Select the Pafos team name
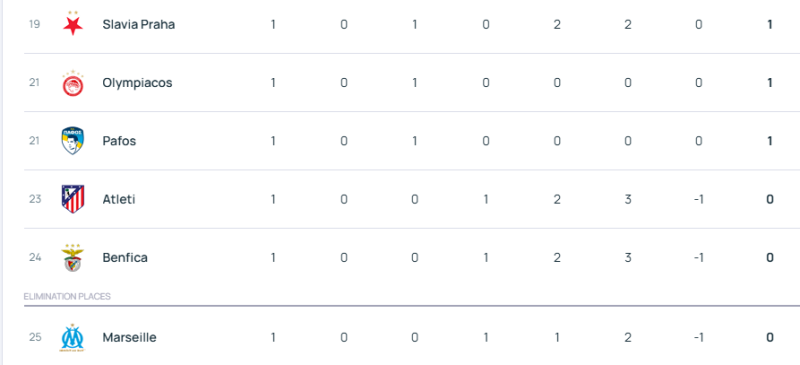This screenshot has width=800, height=365. (x=119, y=141)
